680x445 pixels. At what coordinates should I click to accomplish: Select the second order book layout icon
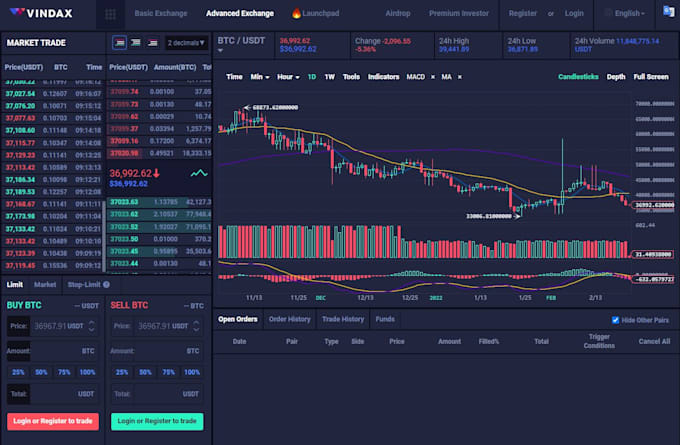click(136, 43)
